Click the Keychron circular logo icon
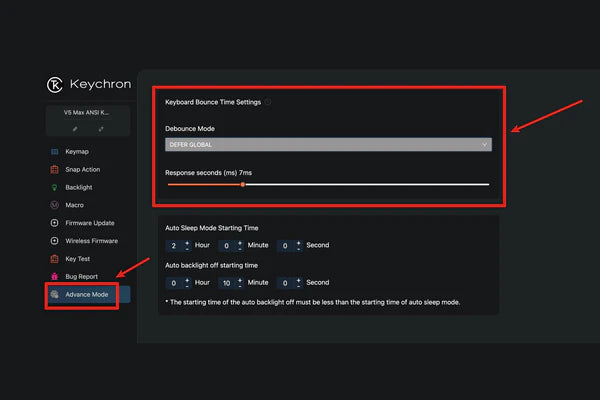This screenshot has height=400, width=600. (x=55, y=85)
